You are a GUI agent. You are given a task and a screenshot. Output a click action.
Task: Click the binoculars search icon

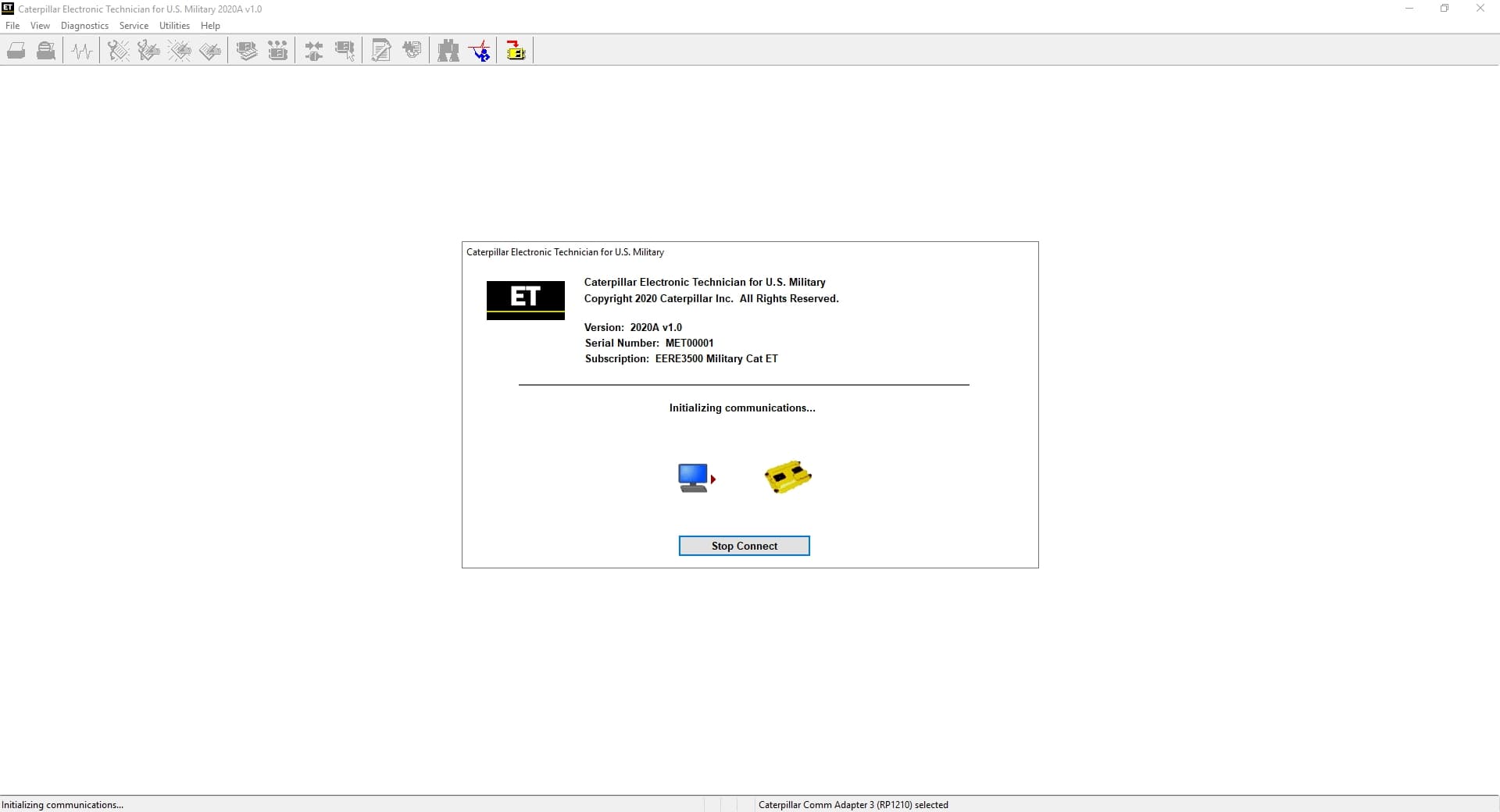[448, 52]
